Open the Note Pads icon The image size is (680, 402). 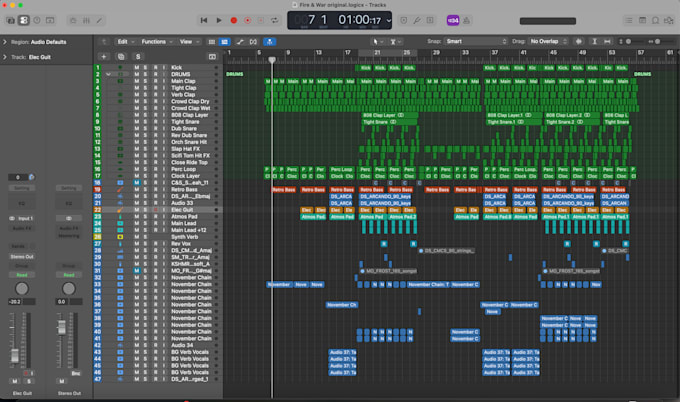coord(642,20)
